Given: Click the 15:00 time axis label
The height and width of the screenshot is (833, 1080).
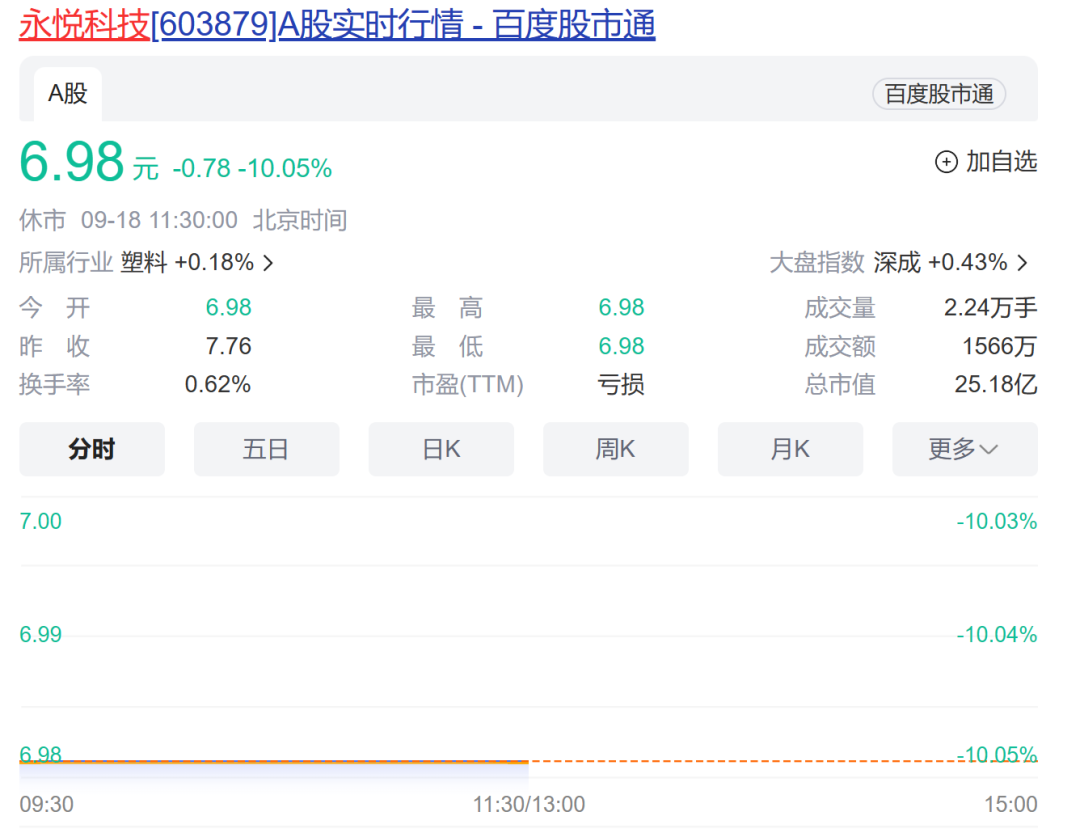Looking at the screenshot, I should [x=1010, y=804].
